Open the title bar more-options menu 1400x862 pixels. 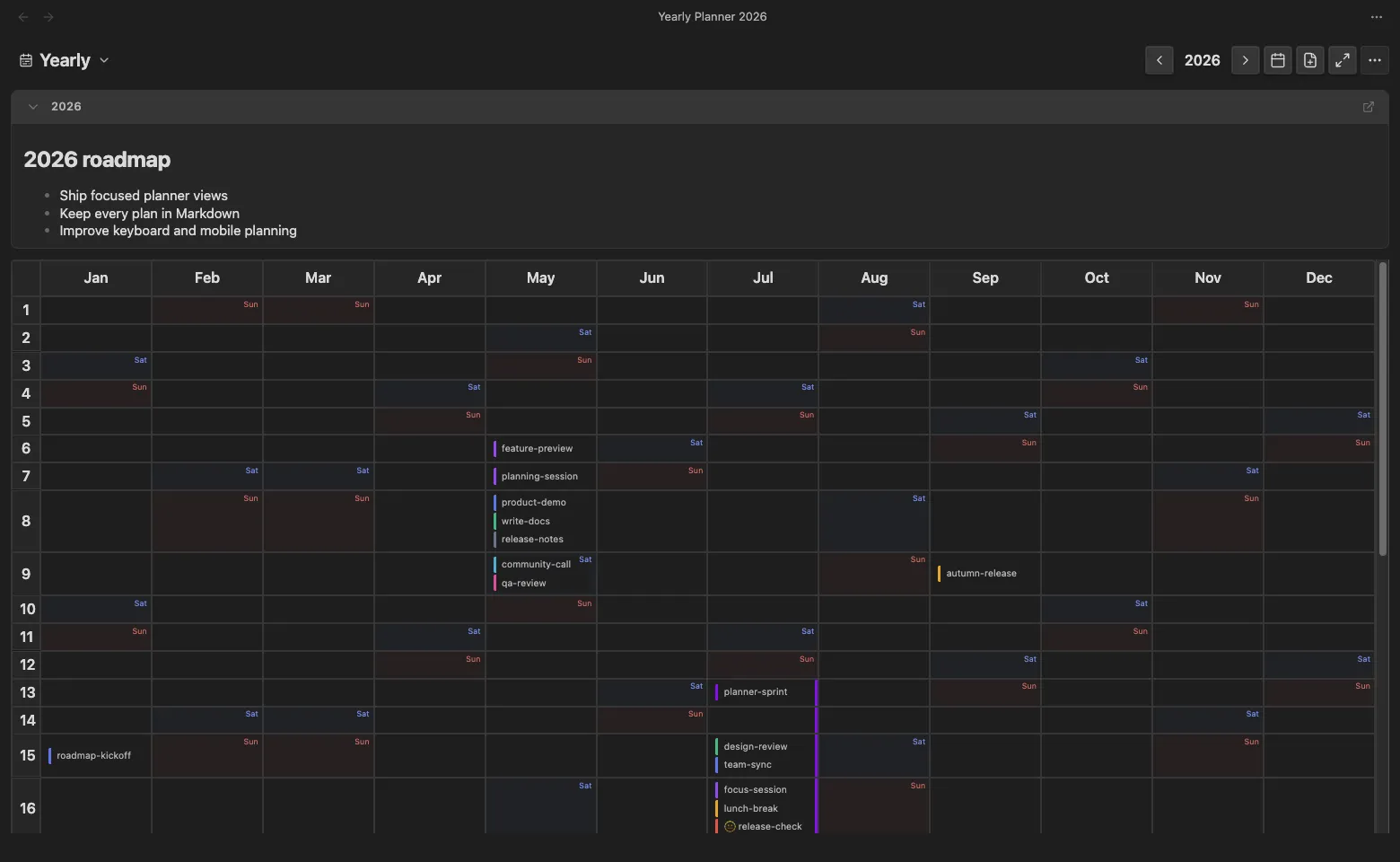1377,17
